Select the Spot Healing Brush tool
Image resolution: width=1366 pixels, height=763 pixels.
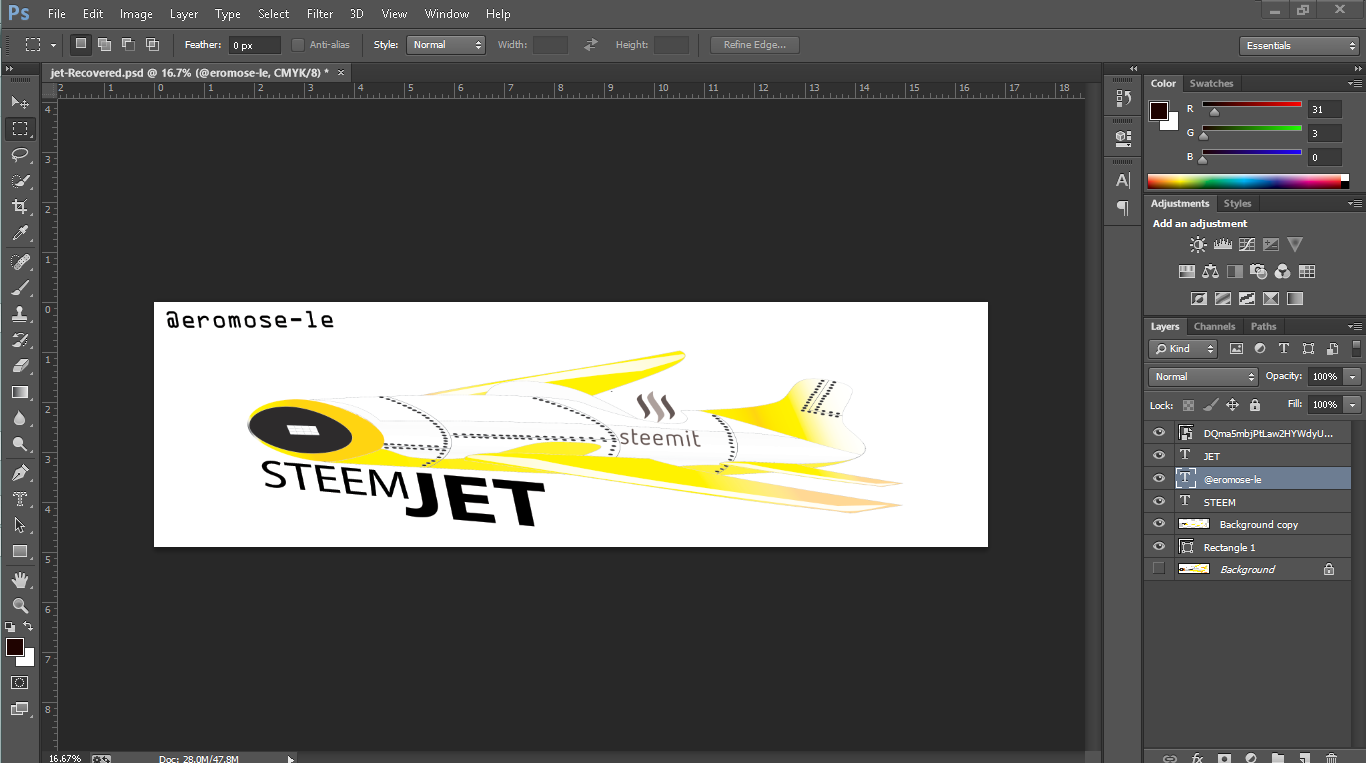(20, 261)
